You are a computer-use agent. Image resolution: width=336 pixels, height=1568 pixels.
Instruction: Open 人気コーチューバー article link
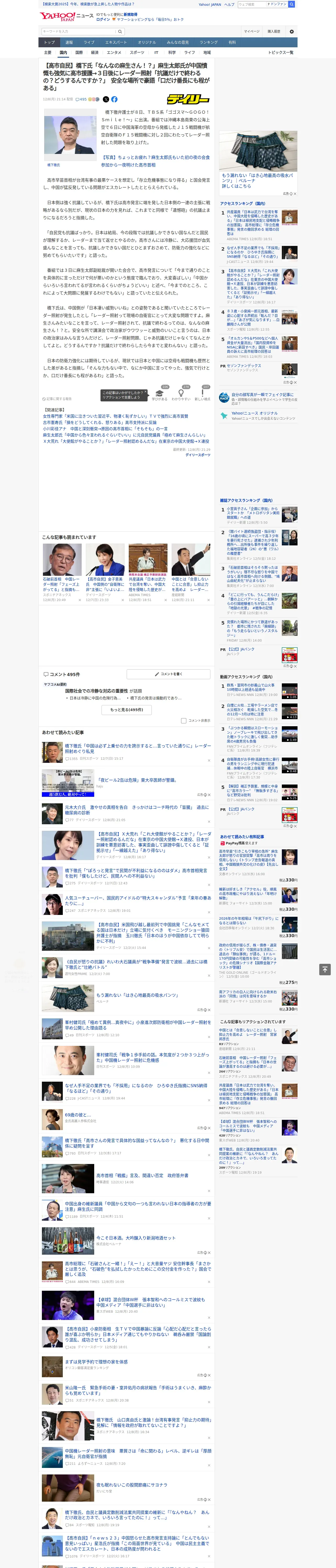pos(138,900)
